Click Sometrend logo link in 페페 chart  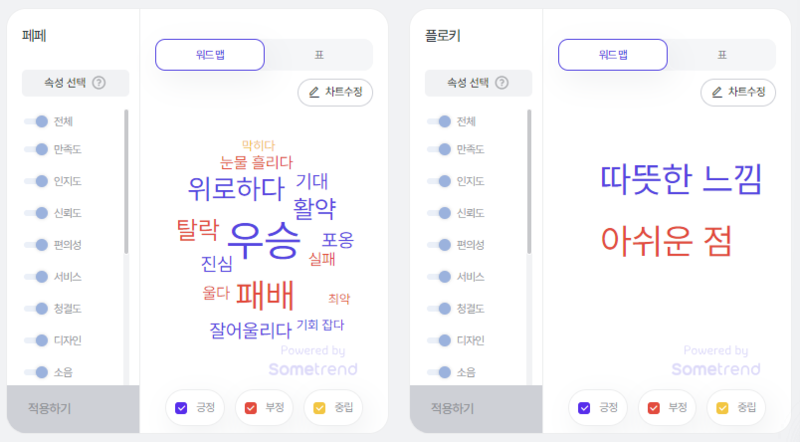point(313,369)
